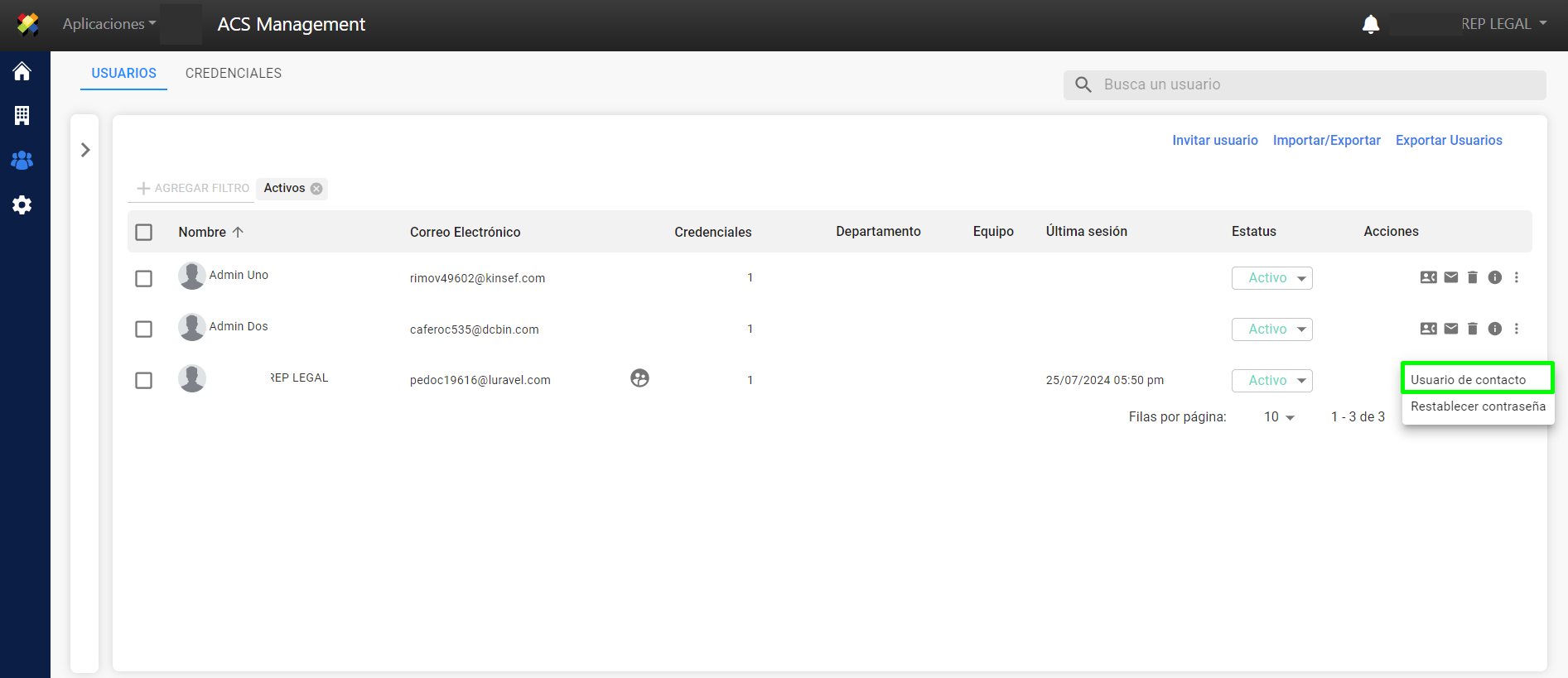Viewport: 1568px width, 678px height.
Task: Select Restablecer contraseña from the menu
Action: (1478, 406)
